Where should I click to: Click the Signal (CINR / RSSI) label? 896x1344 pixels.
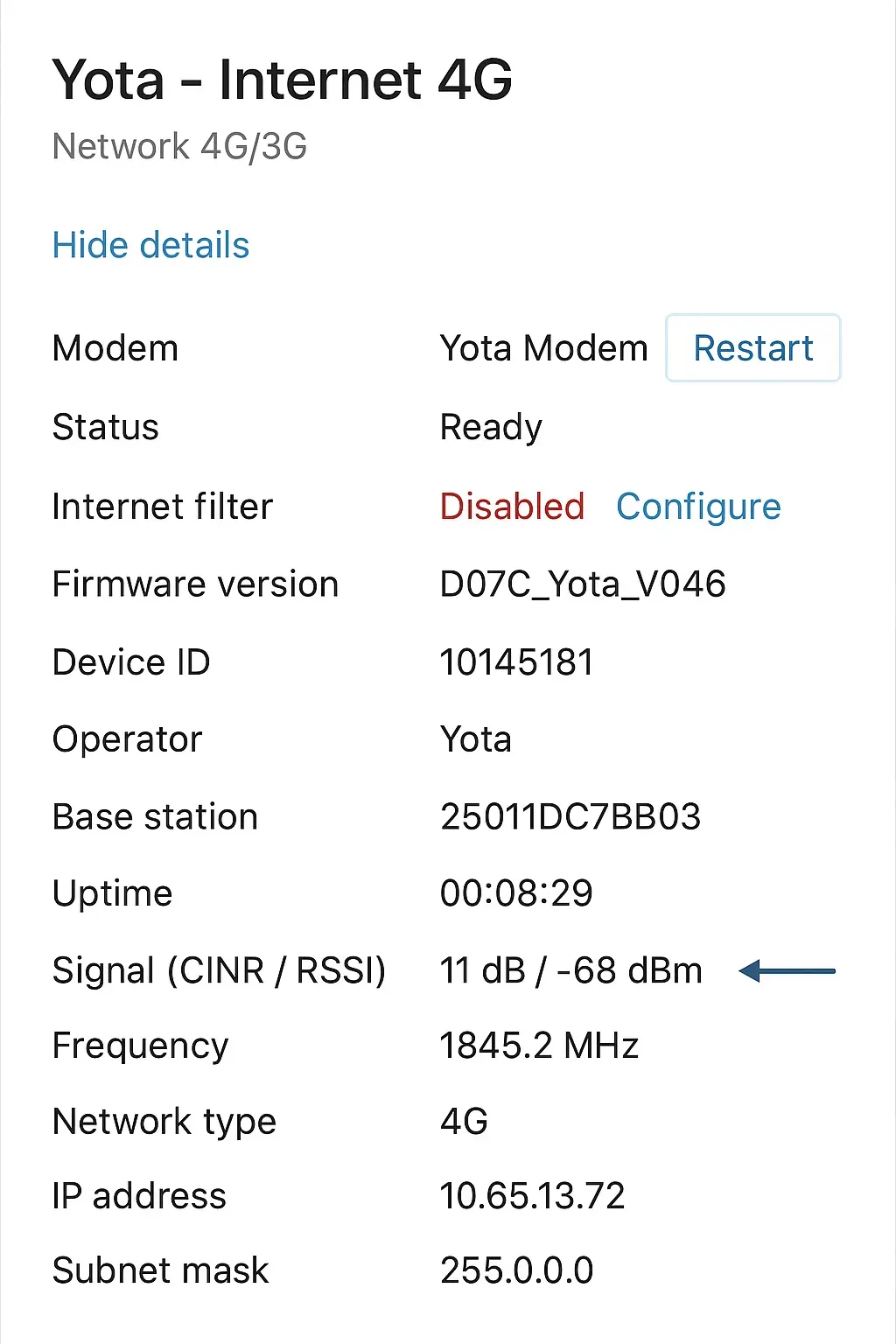219,970
